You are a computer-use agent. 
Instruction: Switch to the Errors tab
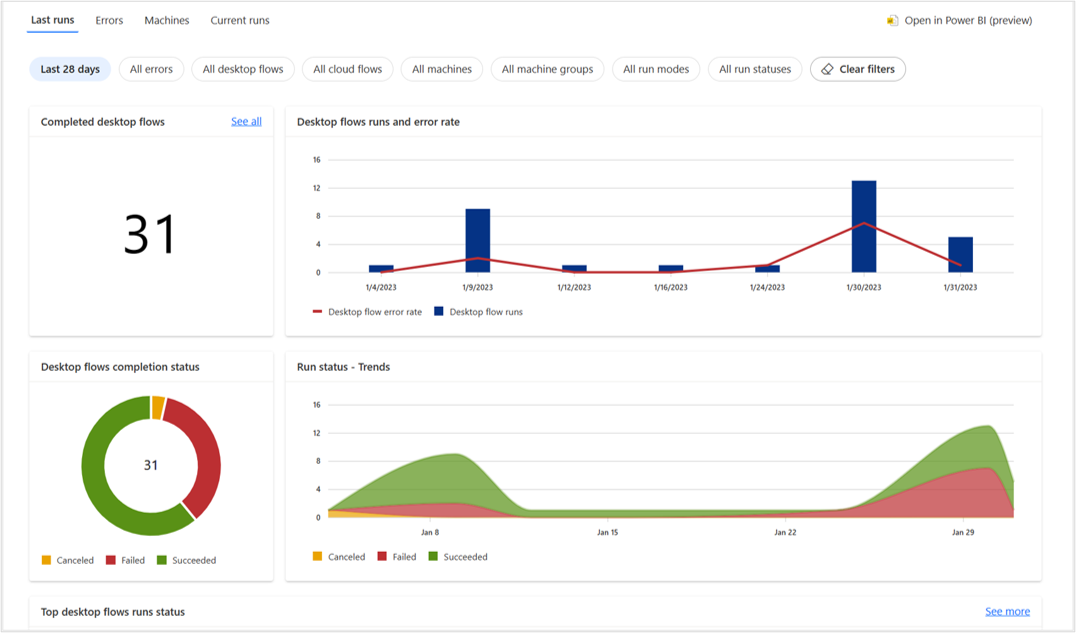click(x=109, y=20)
